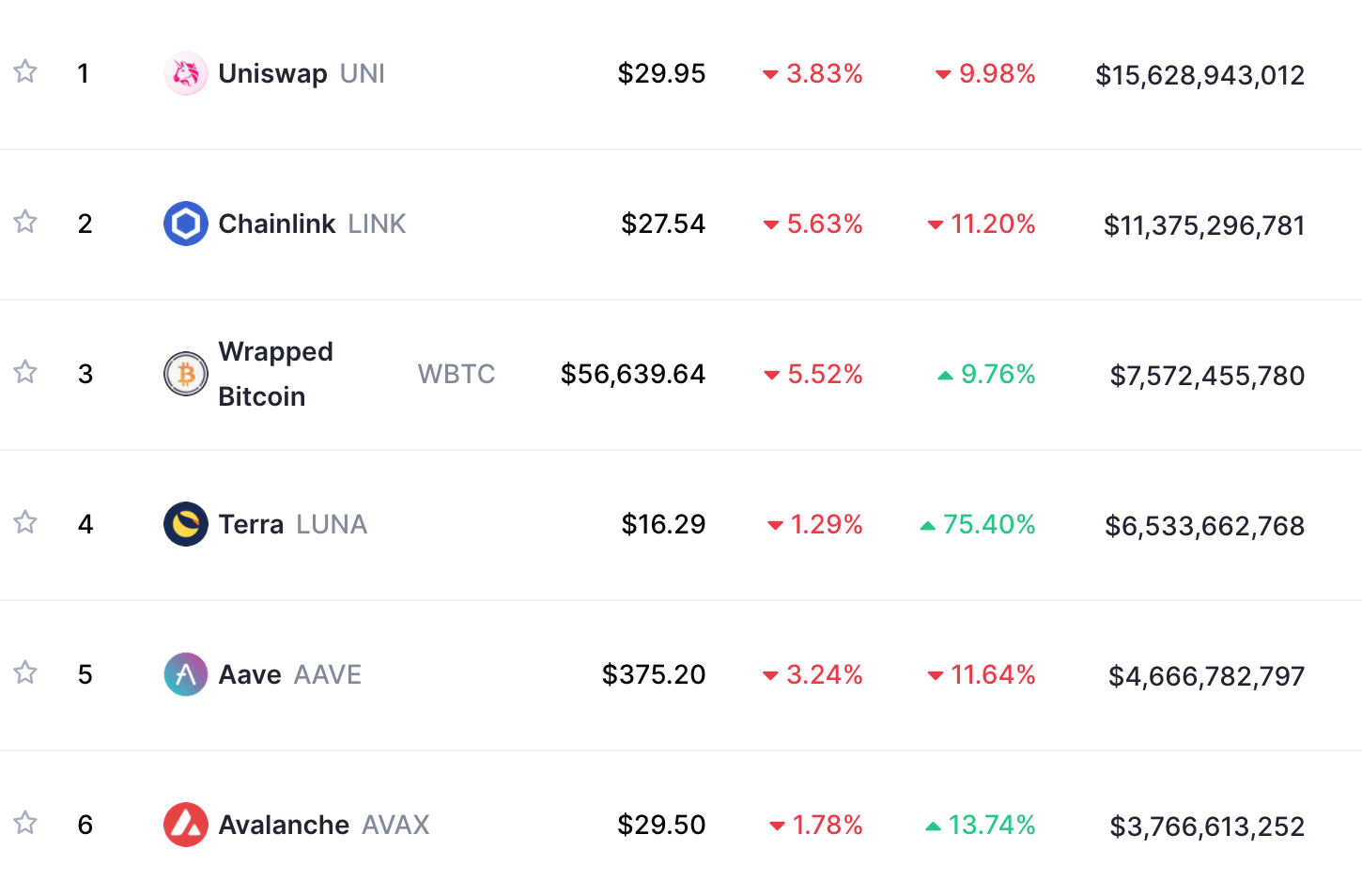Favorite Wrapped Bitcoin with the star
Screen dimensions: 1362x896
[x=25, y=372]
